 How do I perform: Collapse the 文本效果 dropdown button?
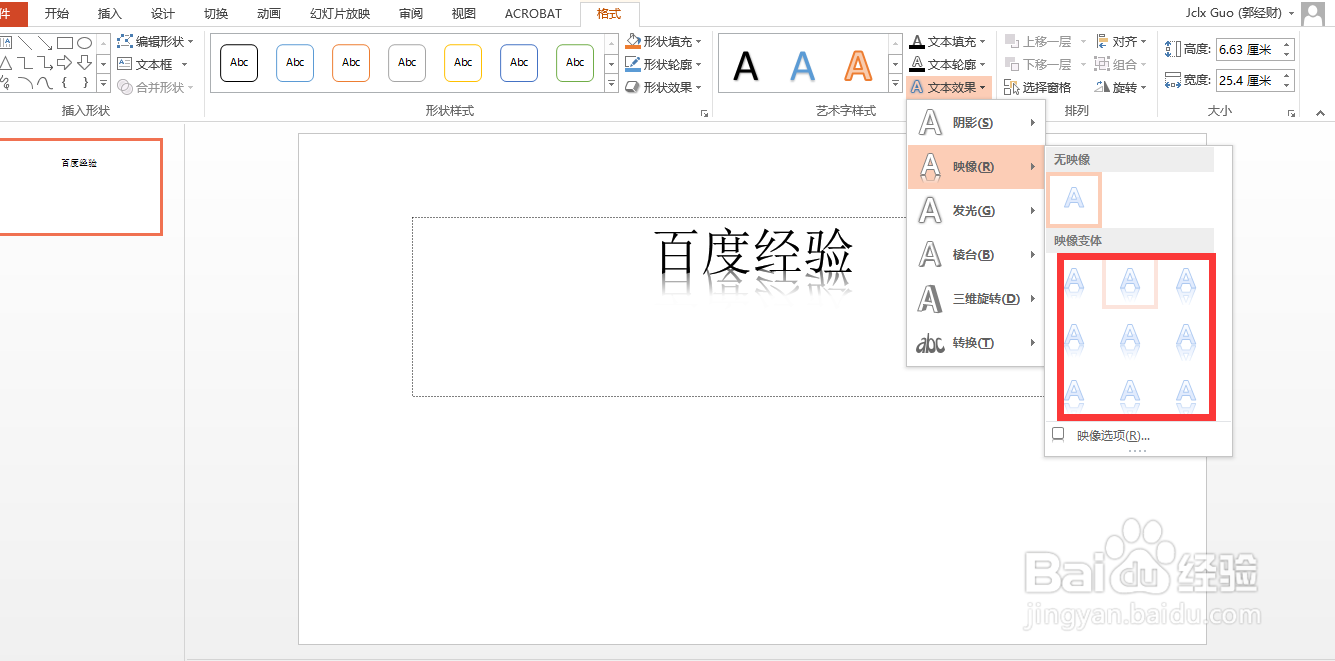coord(949,87)
